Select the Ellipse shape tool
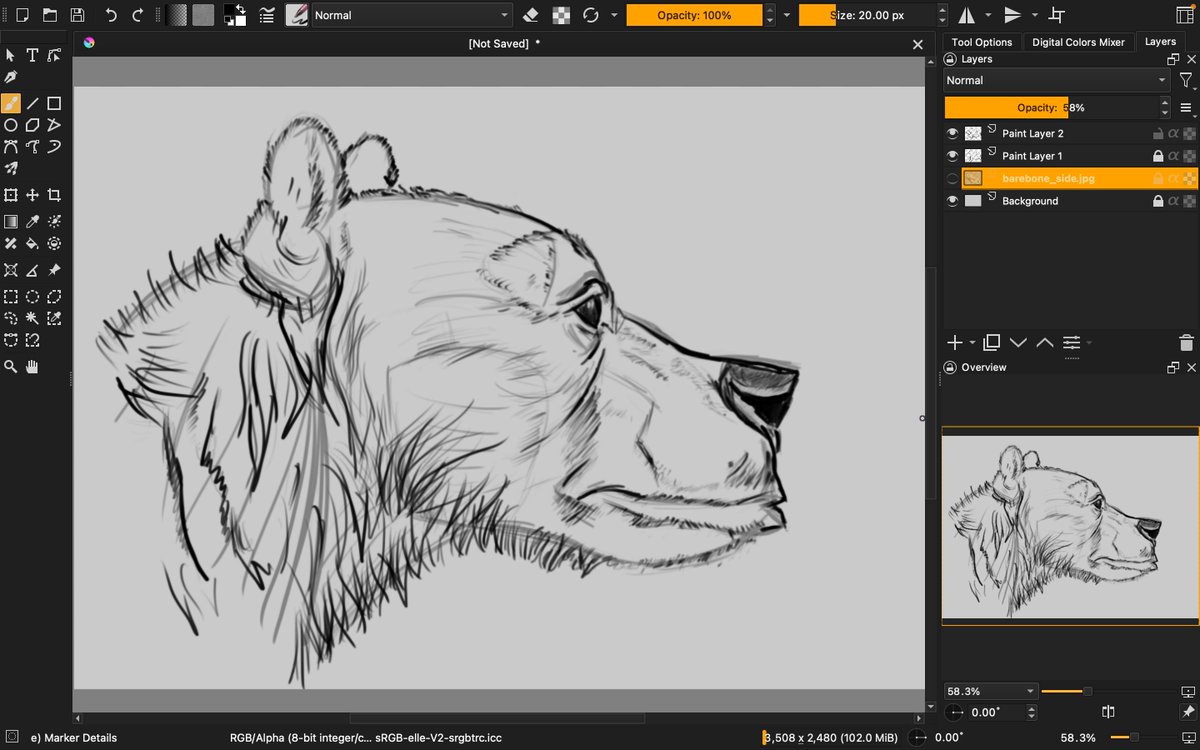Viewport: 1200px width, 750px height. pyautogui.click(x=10, y=125)
